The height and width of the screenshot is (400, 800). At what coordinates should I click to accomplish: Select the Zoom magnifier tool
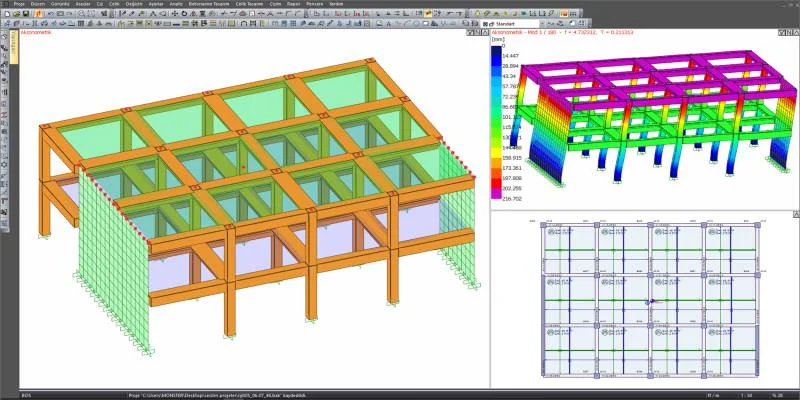point(82,13)
